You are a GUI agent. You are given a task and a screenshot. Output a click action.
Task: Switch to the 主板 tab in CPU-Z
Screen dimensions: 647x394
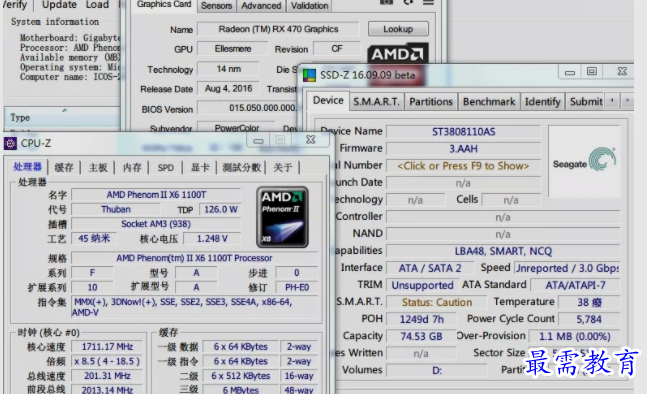coord(98,168)
